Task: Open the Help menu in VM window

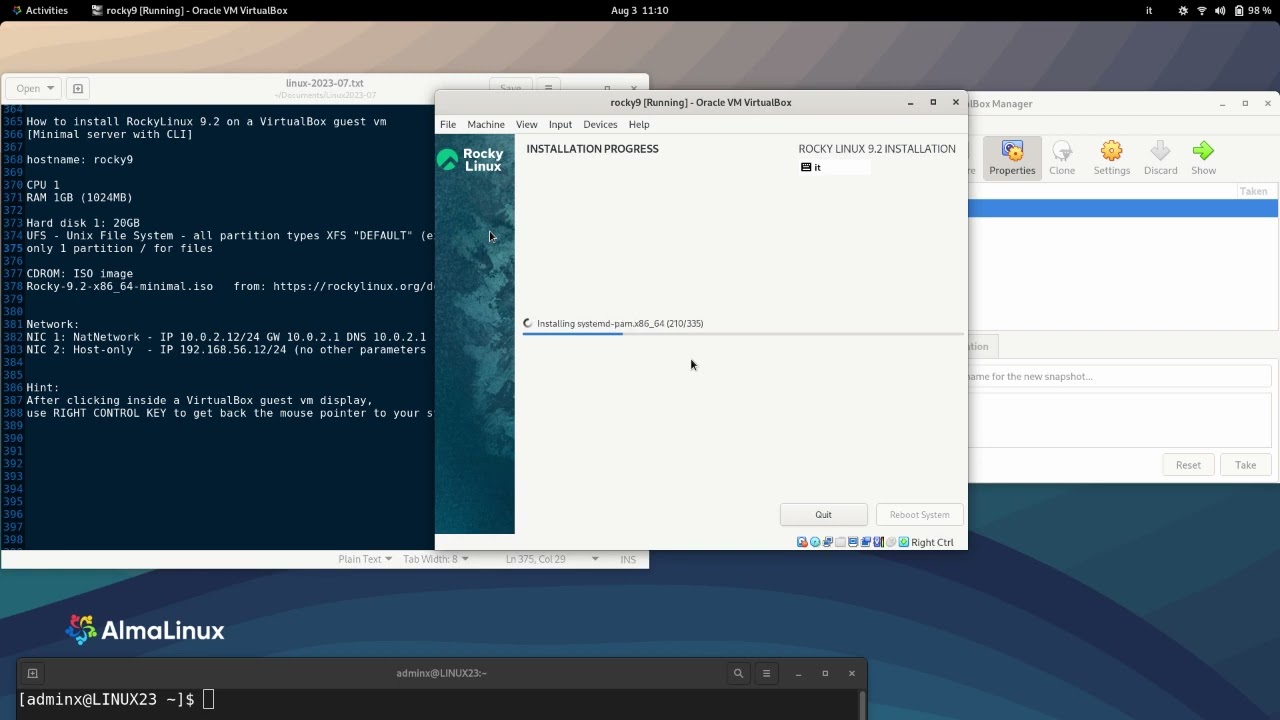Action: (639, 124)
